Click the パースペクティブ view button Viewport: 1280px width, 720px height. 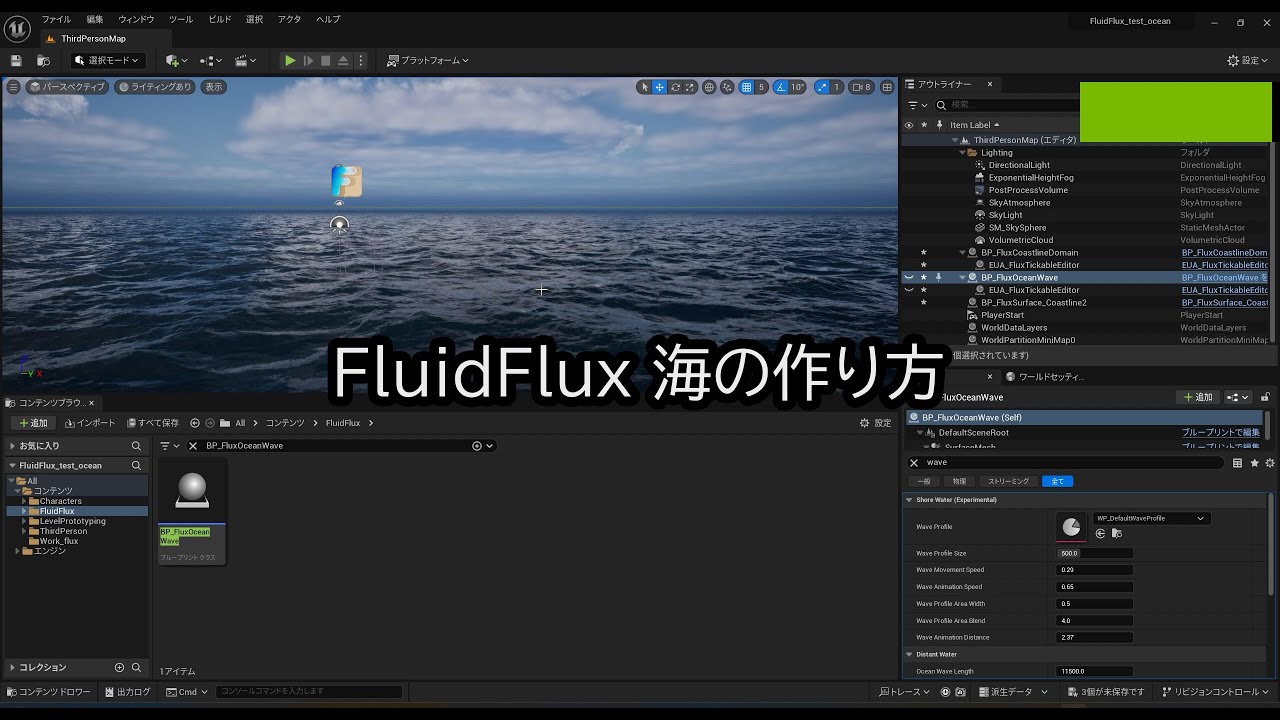(67, 87)
